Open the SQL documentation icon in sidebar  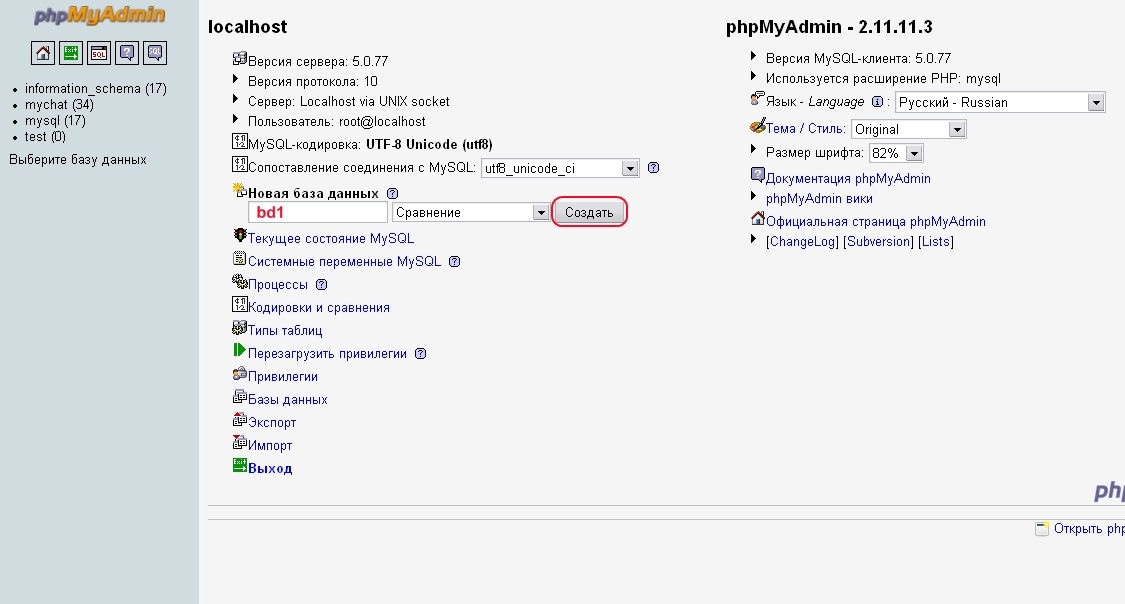click(155, 53)
